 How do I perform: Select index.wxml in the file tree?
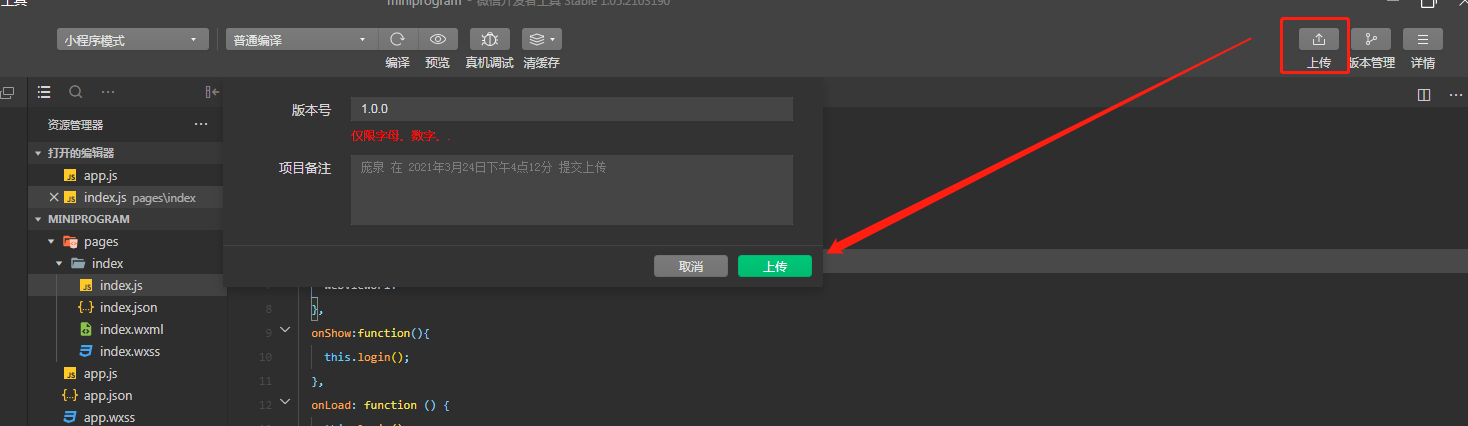click(x=131, y=329)
